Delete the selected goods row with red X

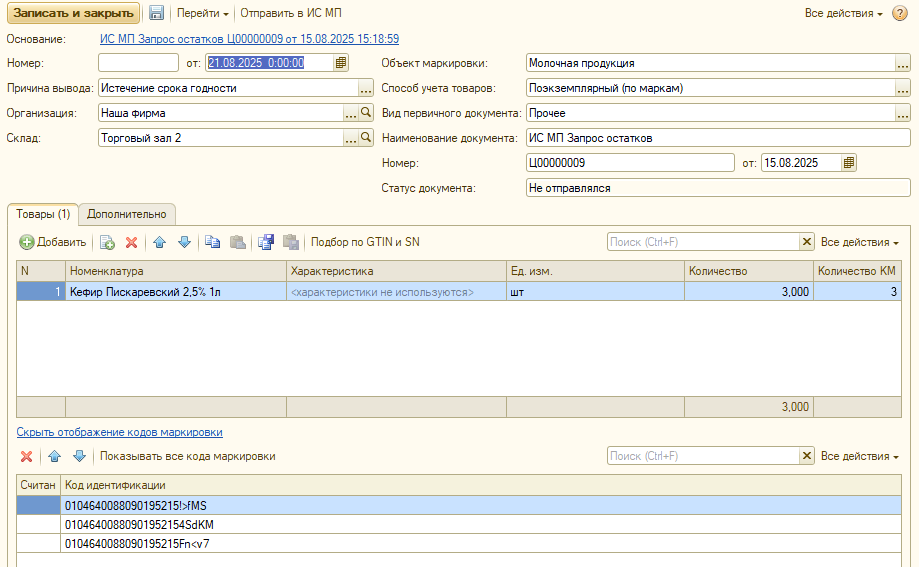tap(131, 242)
